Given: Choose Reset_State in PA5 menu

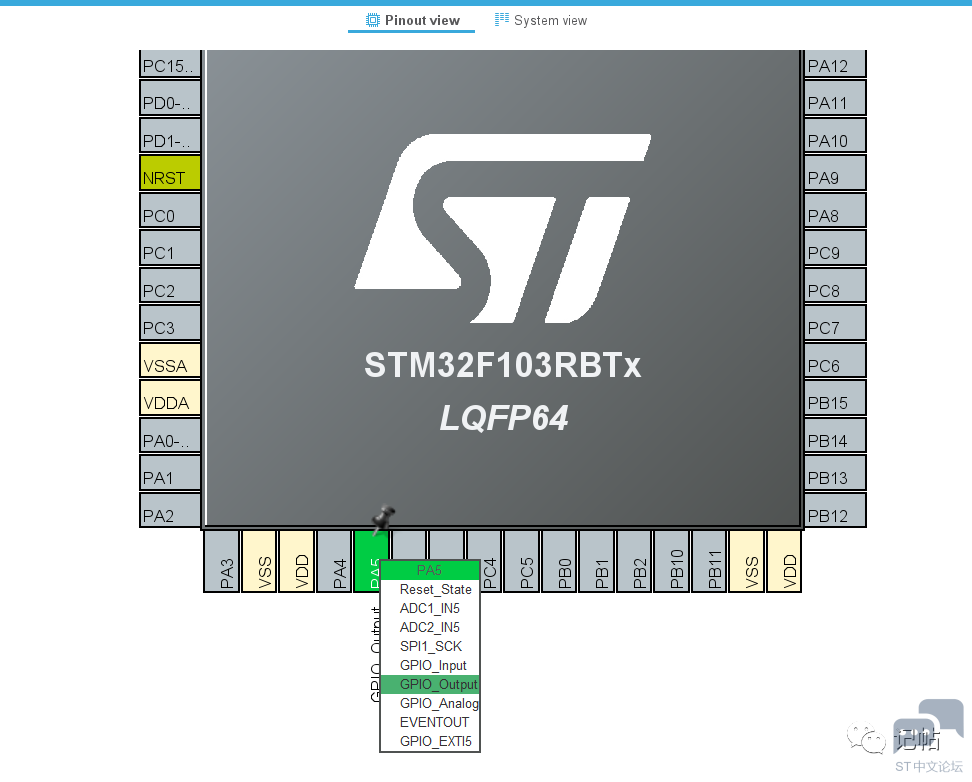Looking at the screenshot, I should (430, 589).
